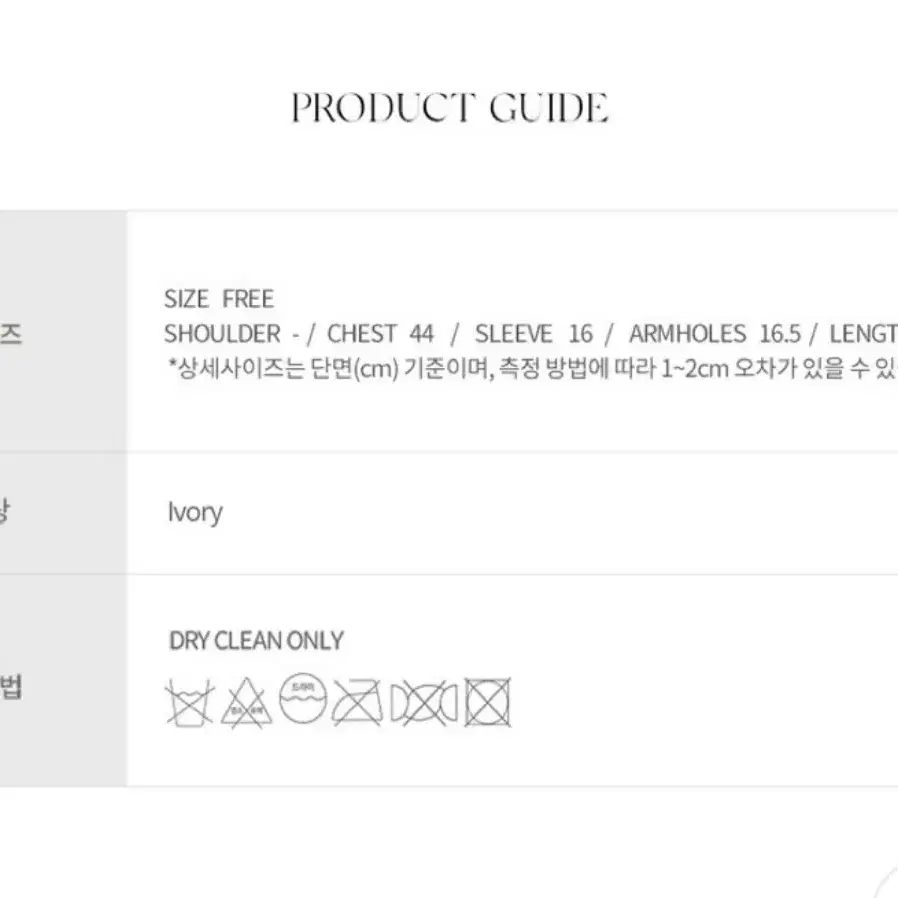898x898 pixels.
Task: Click the dry clean circle icon
Action: pyautogui.click(x=303, y=698)
